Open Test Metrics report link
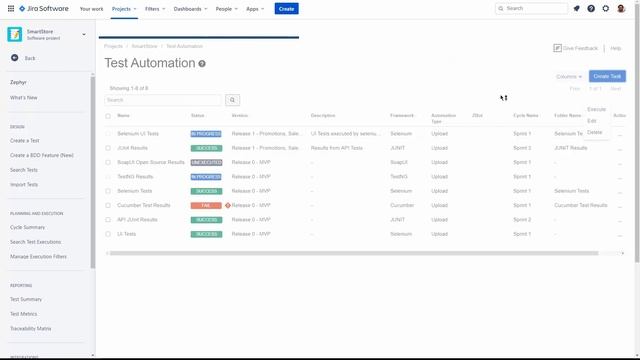The width and height of the screenshot is (640, 360). pos(23,314)
